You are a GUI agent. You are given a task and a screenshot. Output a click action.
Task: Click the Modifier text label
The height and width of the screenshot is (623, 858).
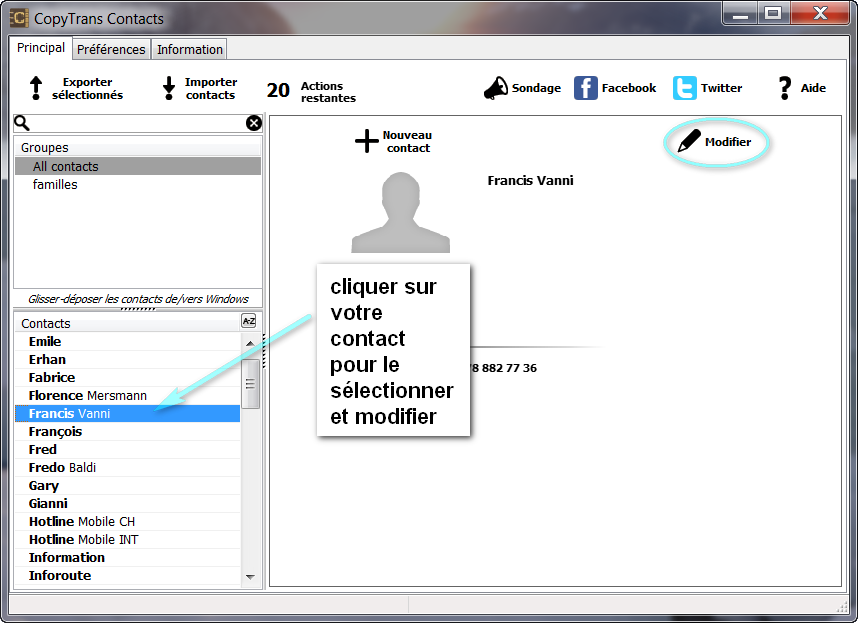coord(728,142)
